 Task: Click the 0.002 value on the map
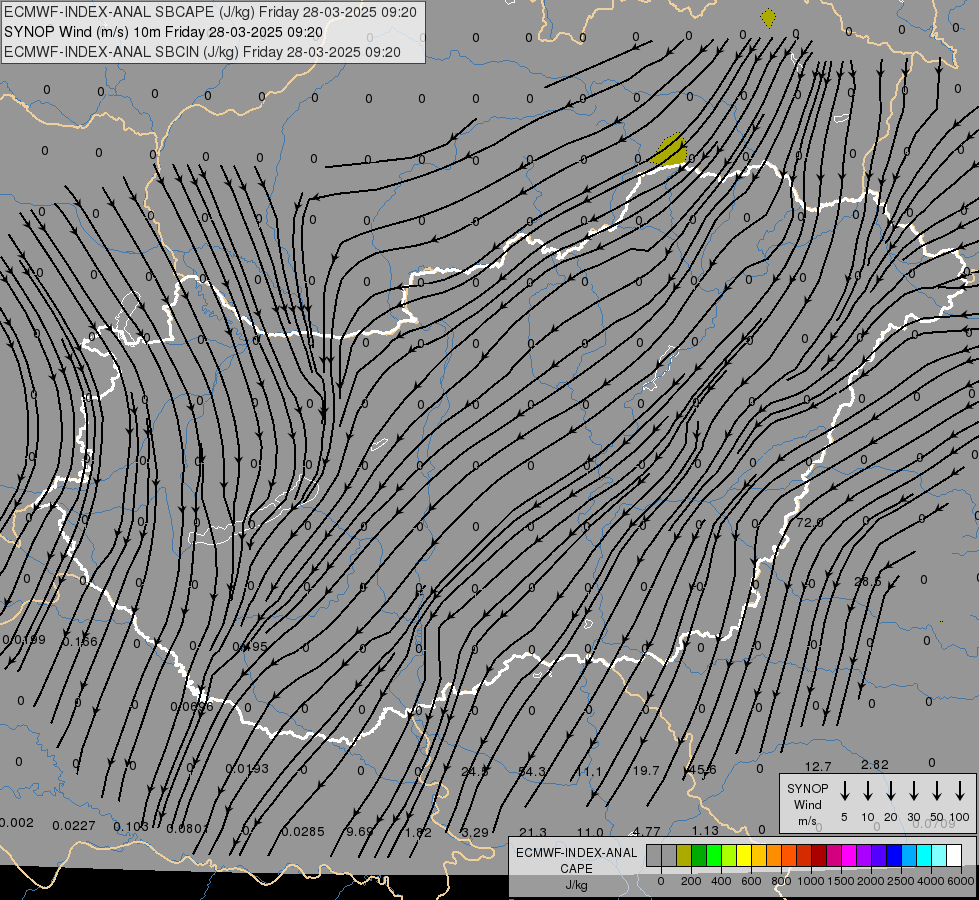tap(16, 823)
